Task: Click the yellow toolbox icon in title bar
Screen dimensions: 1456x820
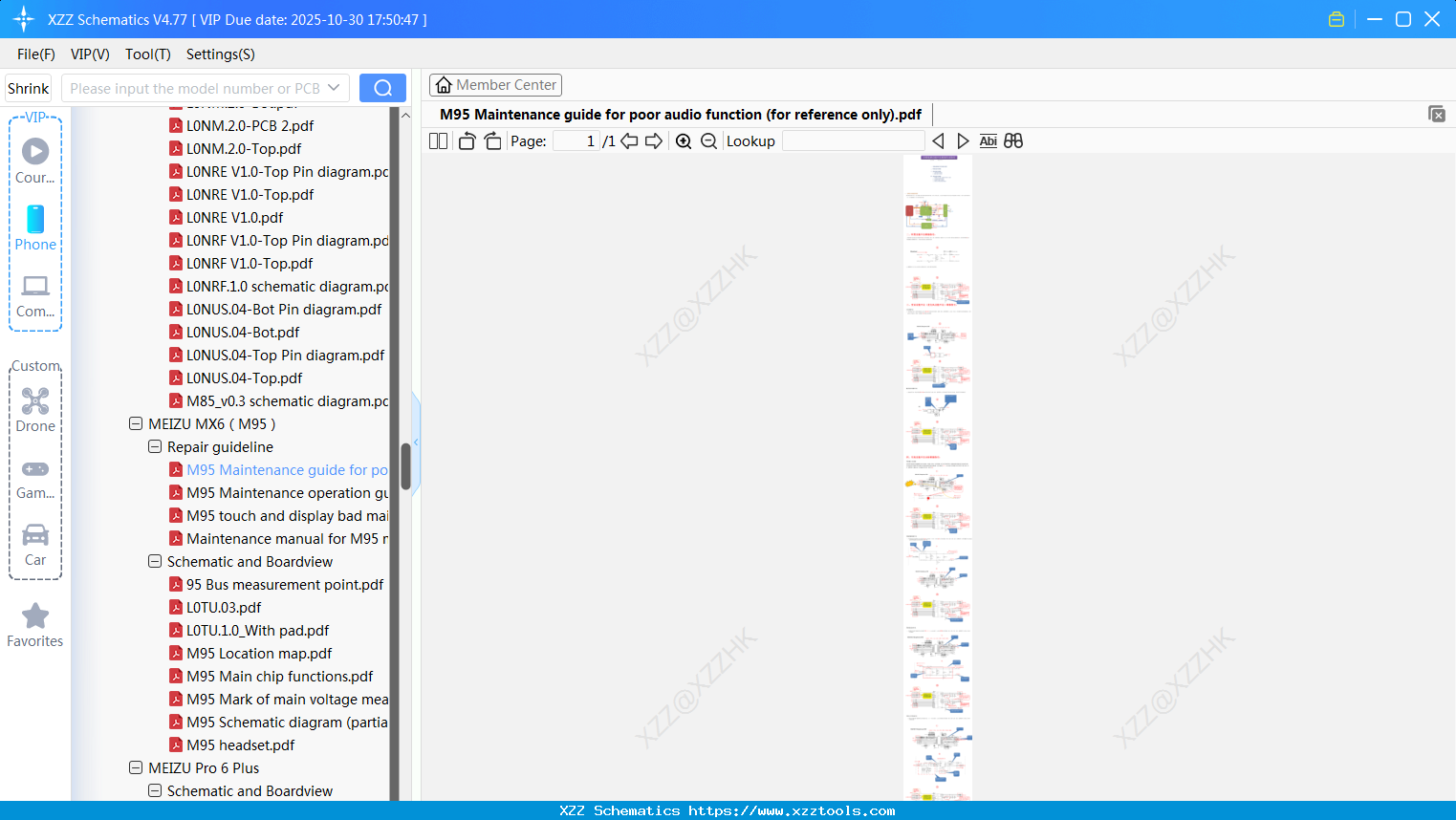Action: pyautogui.click(x=1336, y=19)
